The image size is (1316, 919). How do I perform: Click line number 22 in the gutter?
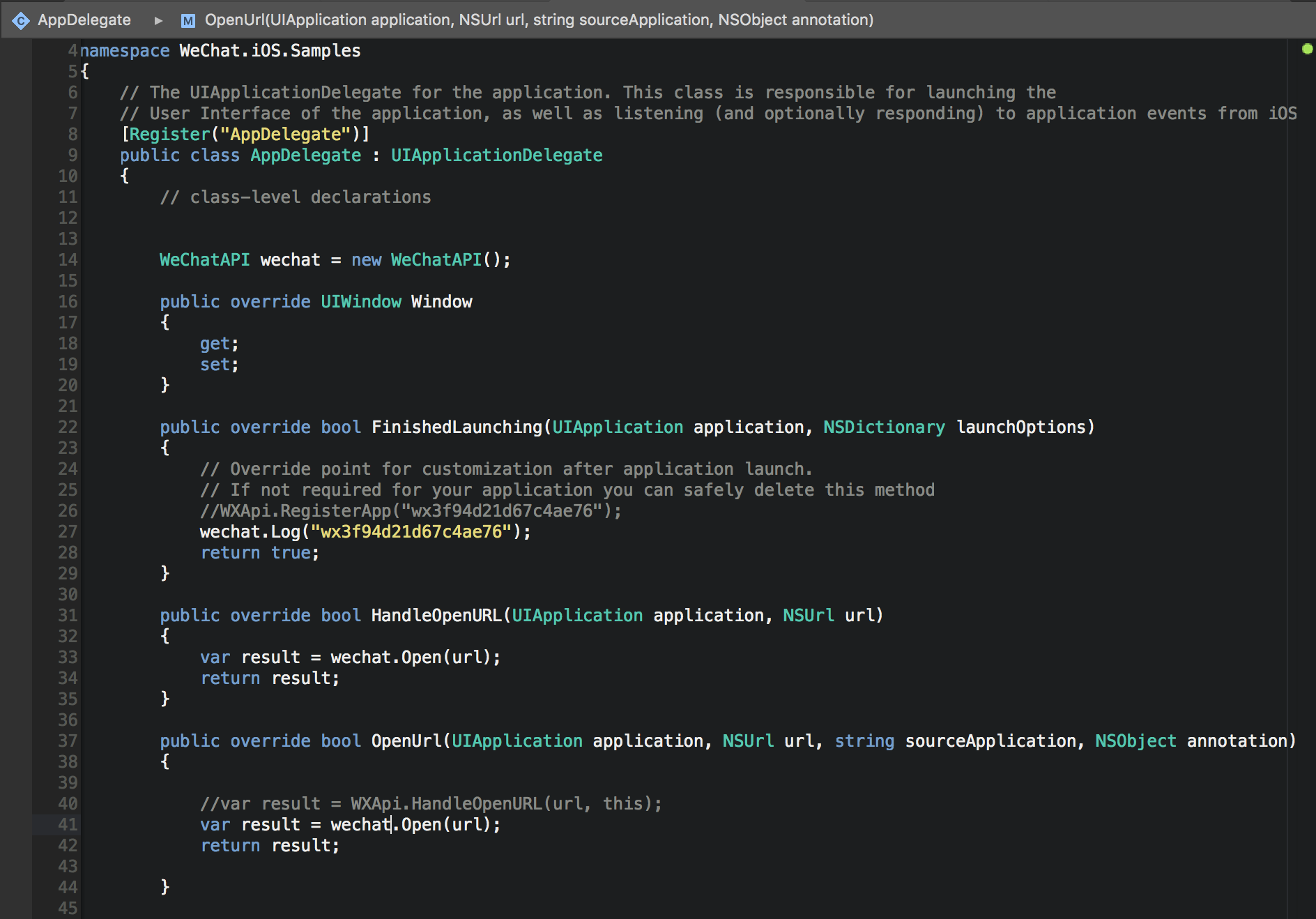coord(68,427)
